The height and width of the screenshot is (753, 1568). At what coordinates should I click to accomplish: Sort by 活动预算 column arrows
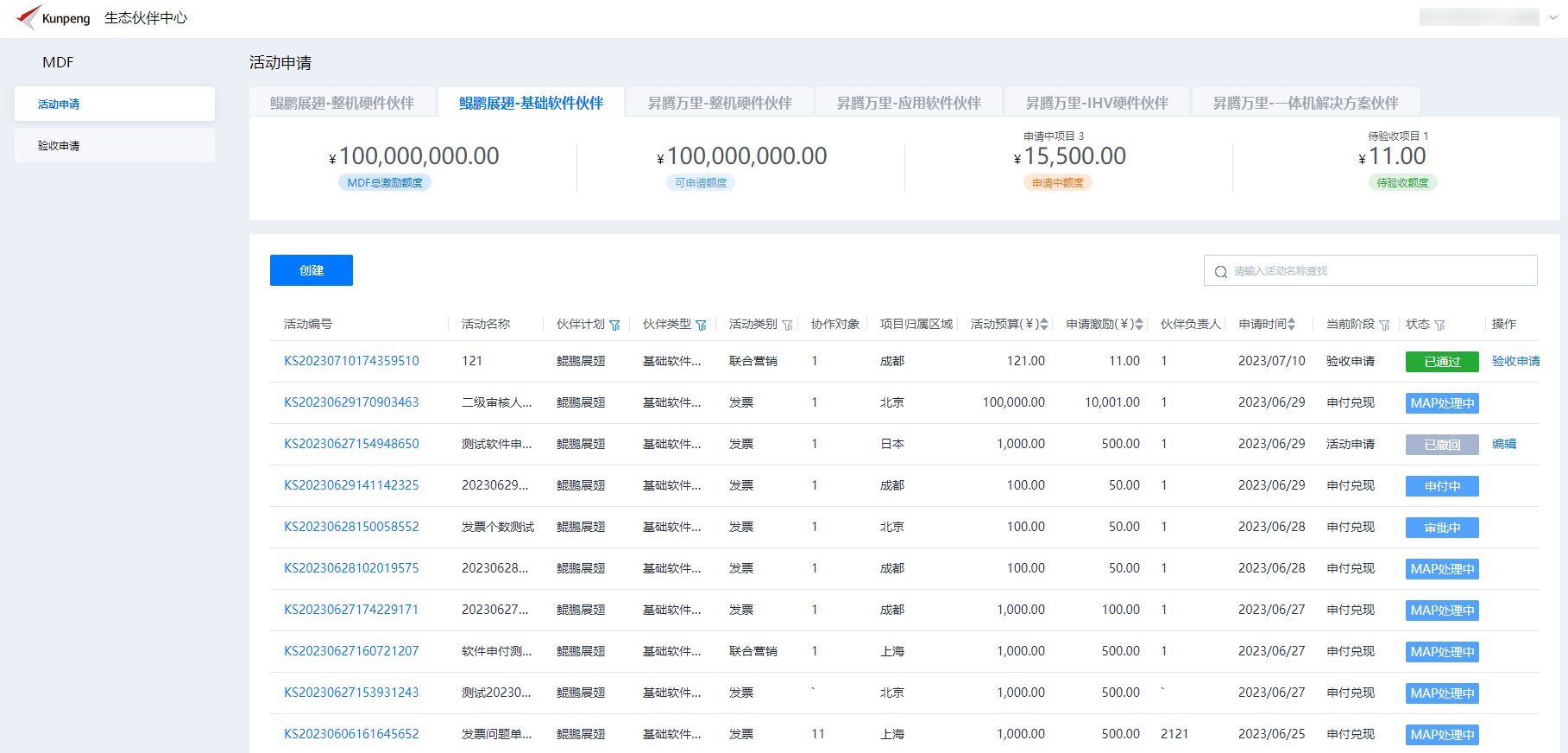coord(1044,325)
